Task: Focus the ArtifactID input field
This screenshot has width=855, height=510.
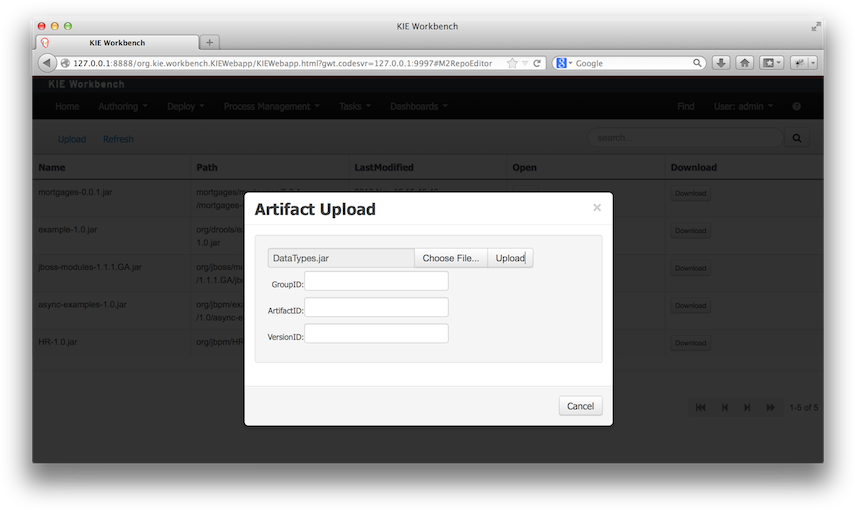Action: coord(376,307)
